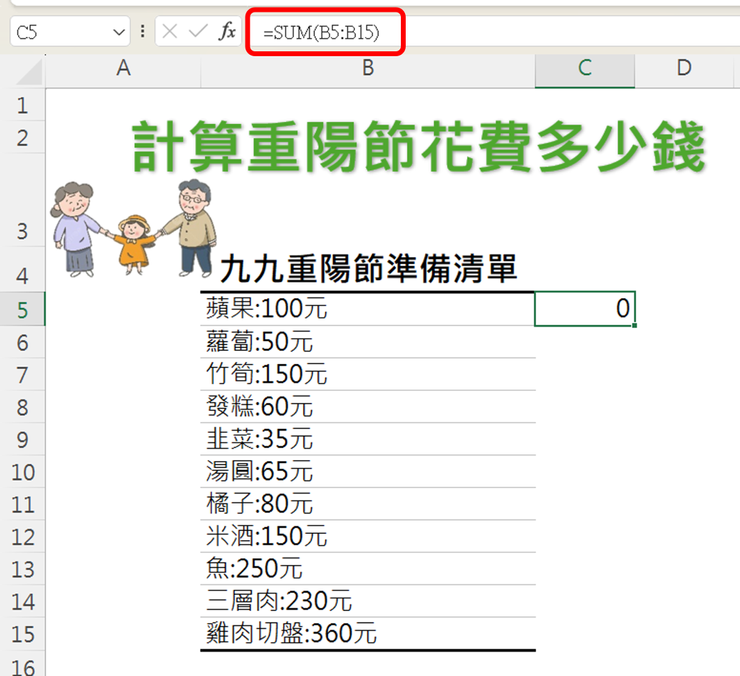Screen dimensions: 740x676
Task: Select column A header
Action: 123,71
